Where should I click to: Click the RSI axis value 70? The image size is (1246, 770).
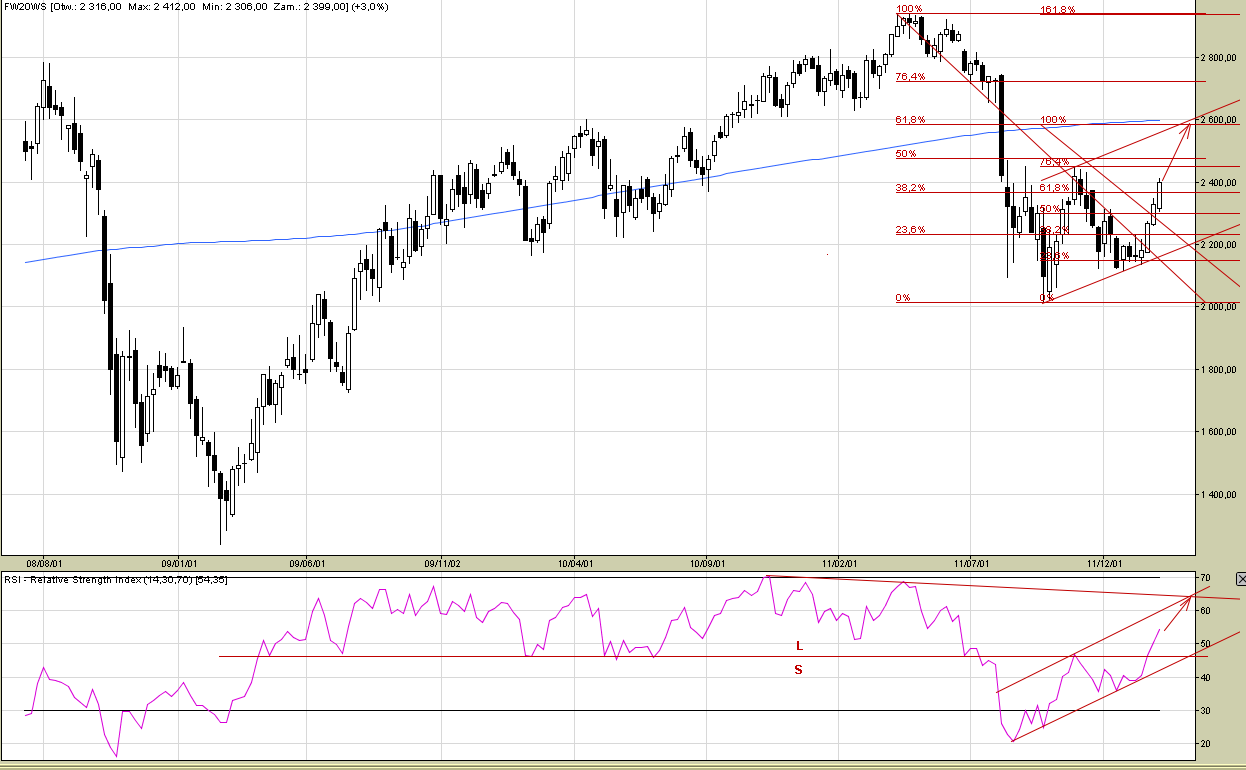click(x=1206, y=578)
